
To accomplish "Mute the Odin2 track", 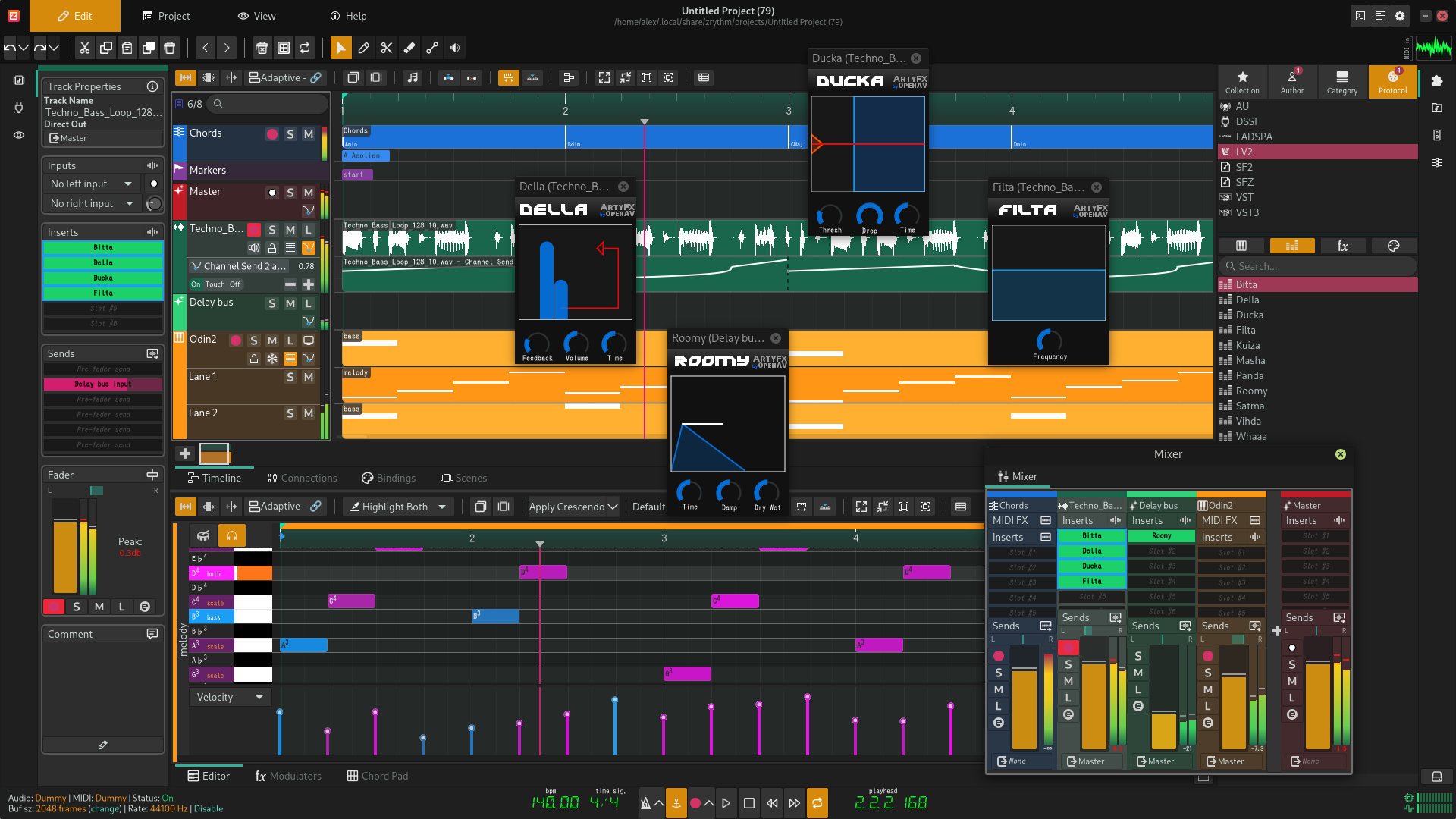I will pyautogui.click(x=272, y=340).
